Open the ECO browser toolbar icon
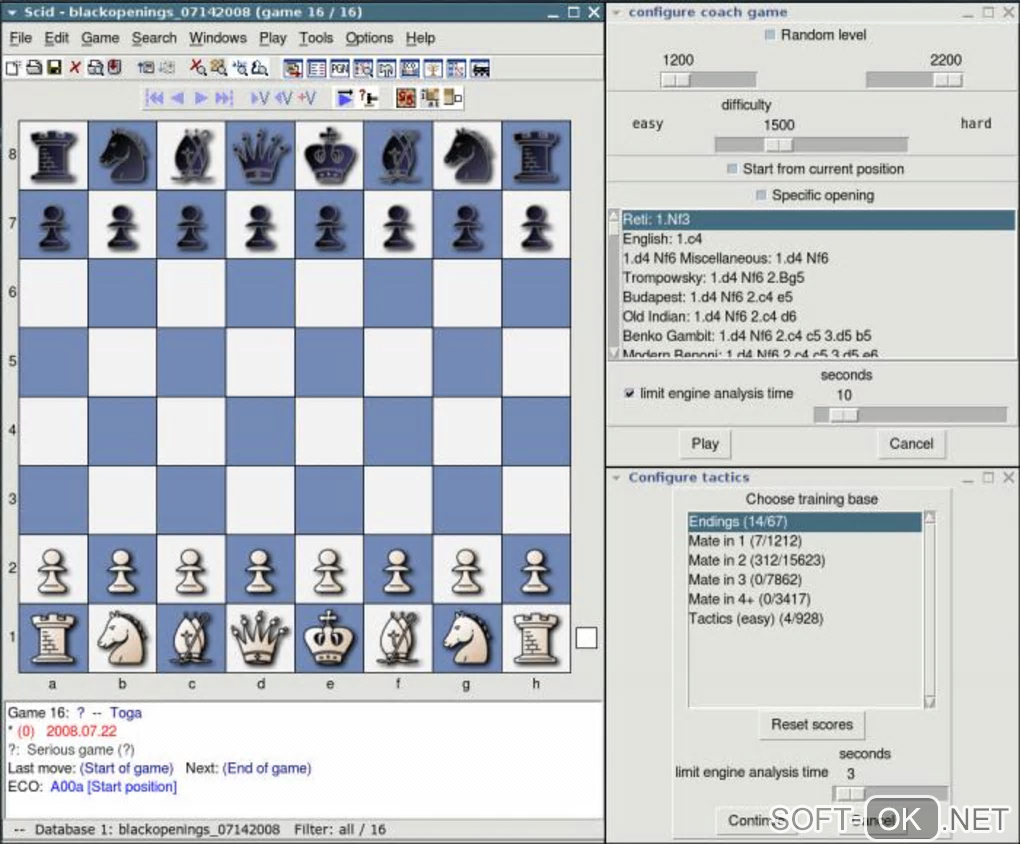The height and width of the screenshot is (844, 1020). 410,68
